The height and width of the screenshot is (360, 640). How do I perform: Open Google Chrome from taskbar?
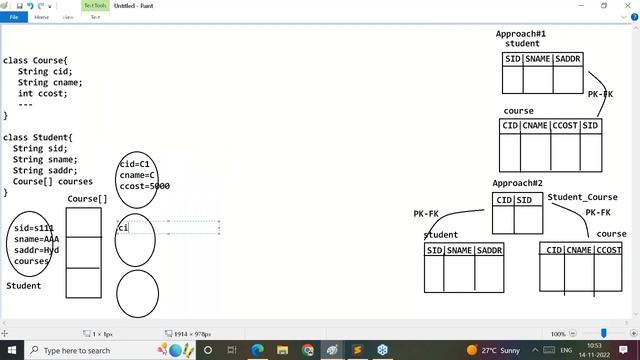coord(307,350)
